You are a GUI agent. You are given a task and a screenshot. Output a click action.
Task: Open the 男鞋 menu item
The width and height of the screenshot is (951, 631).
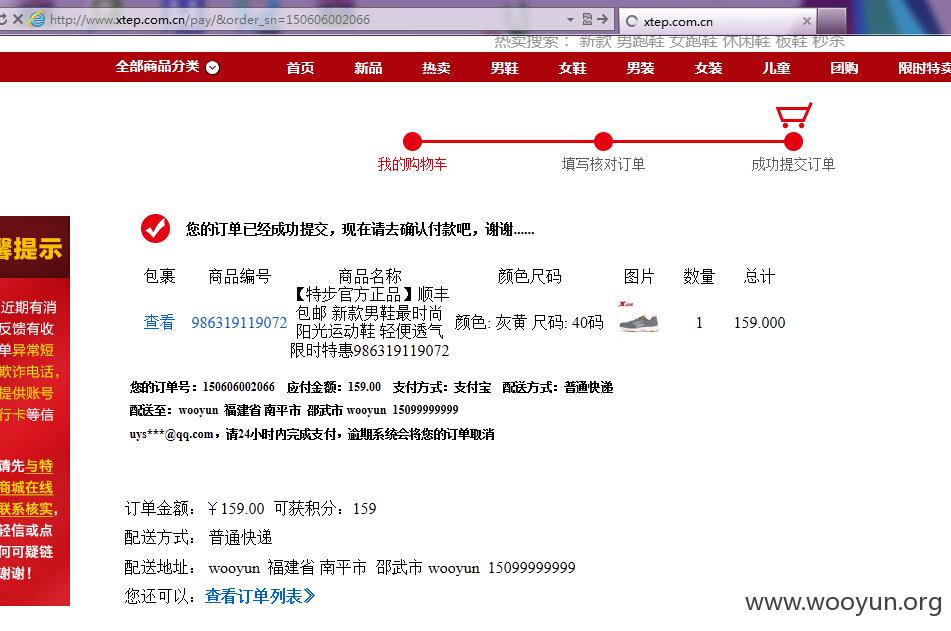click(504, 67)
